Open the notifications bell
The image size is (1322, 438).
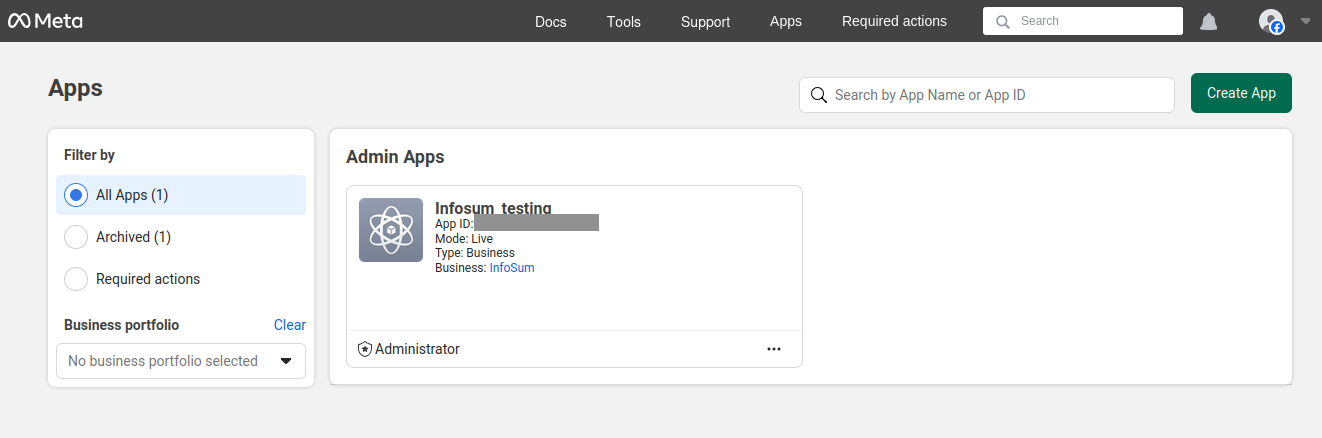click(x=1209, y=21)
